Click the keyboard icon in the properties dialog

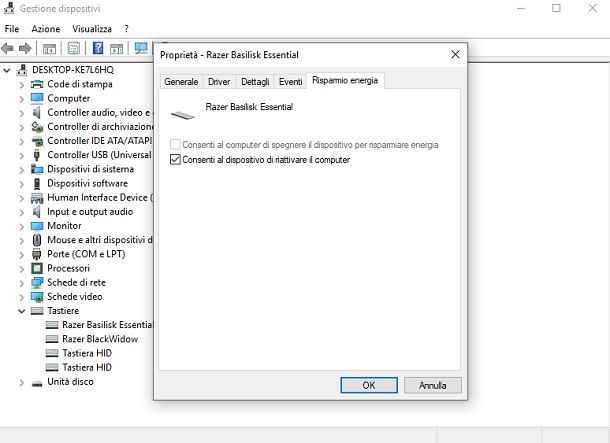tap(183, 115)
